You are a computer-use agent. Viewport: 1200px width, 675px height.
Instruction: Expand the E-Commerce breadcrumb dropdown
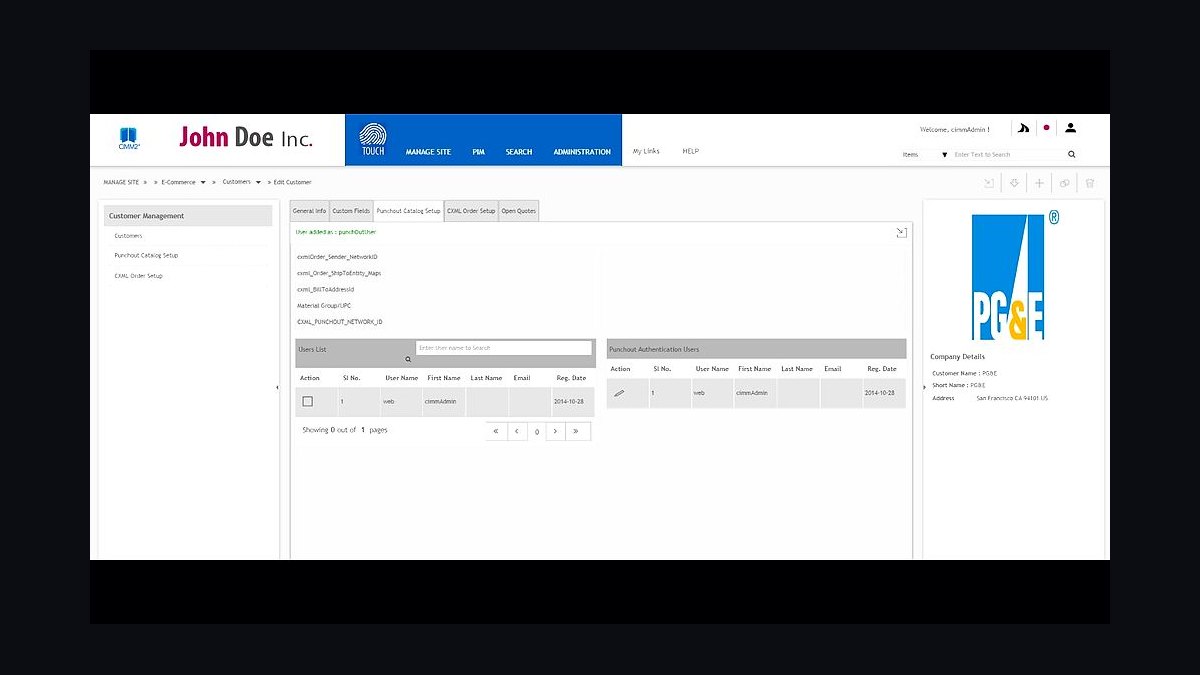tap(203, 182)
